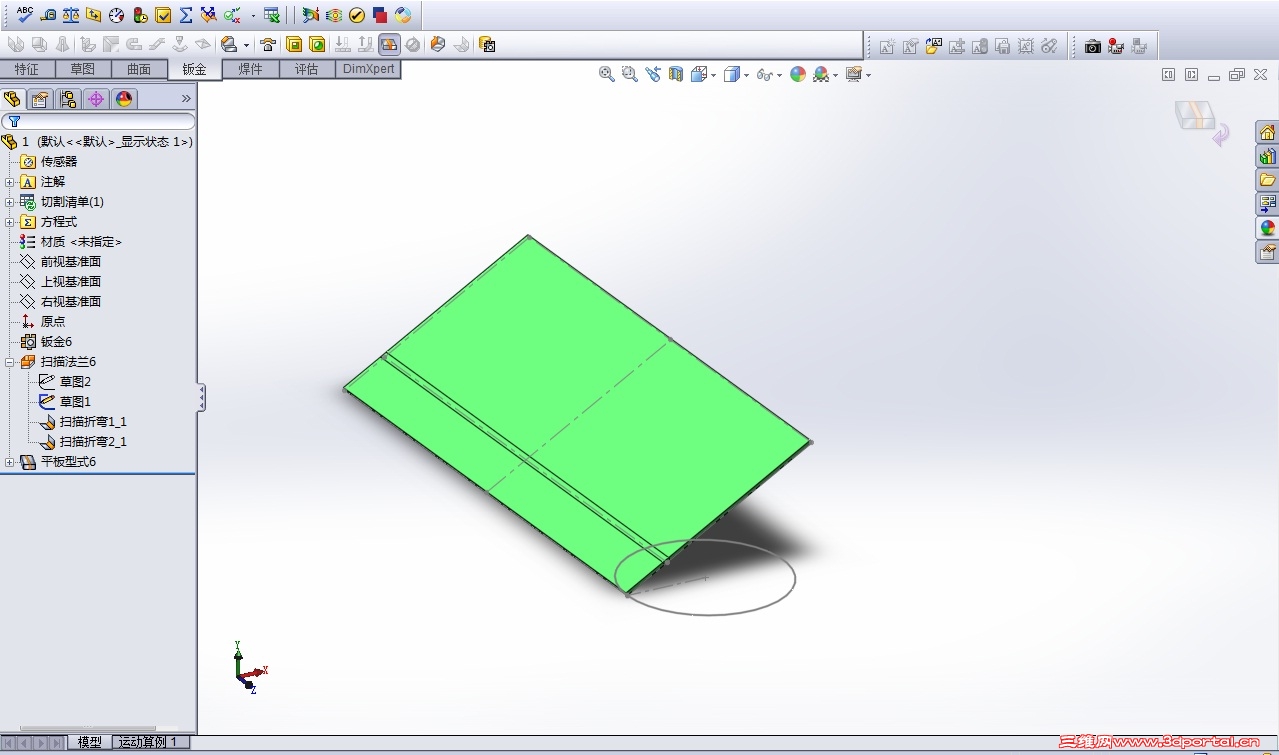The height and width of the screenshot is (755, 1279).
Task: Click the Sigma equations toolbar icon
Action: pos(186,15)
